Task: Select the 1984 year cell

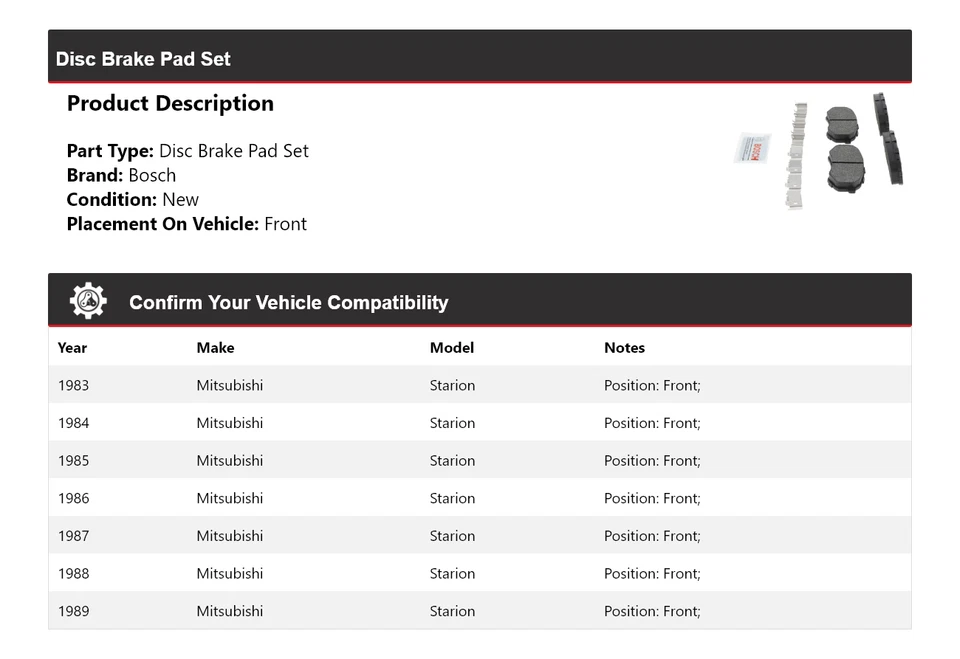Action: pyautogui.click(x=73, y=423)
